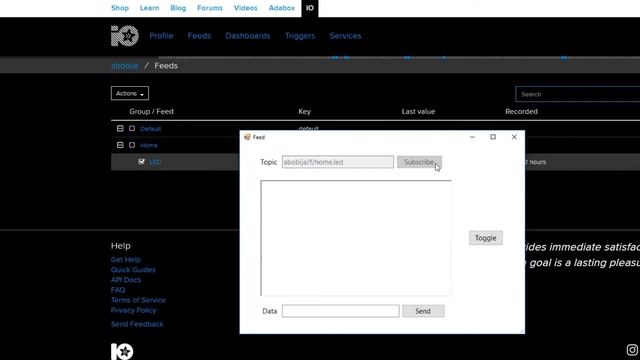Click Subscribe in the Feed window
Image resolution: width=640 pixels, height=360 pixels.
click(x=419, y=162)
